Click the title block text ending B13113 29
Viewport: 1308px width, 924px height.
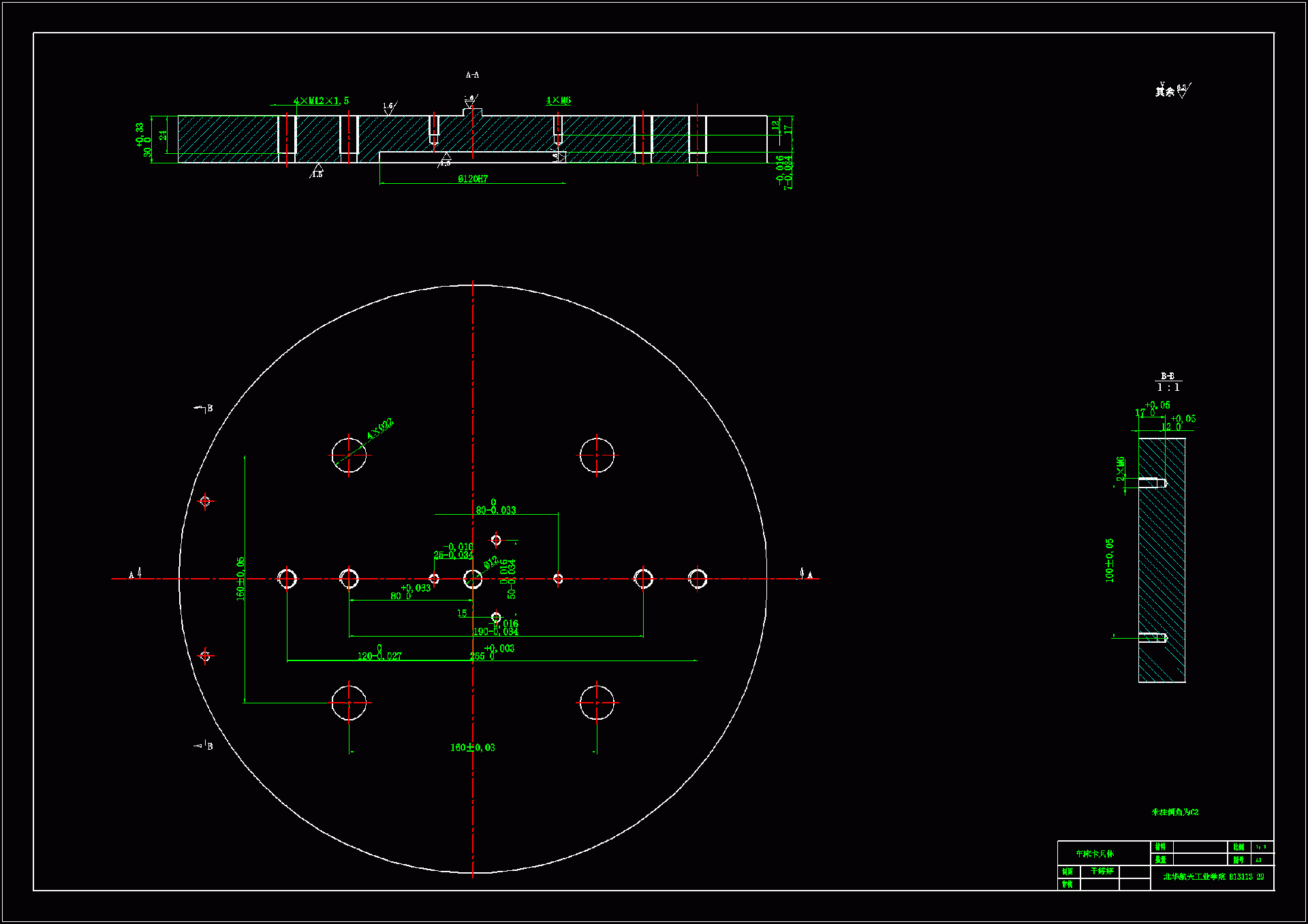[x=1213, y=876]
